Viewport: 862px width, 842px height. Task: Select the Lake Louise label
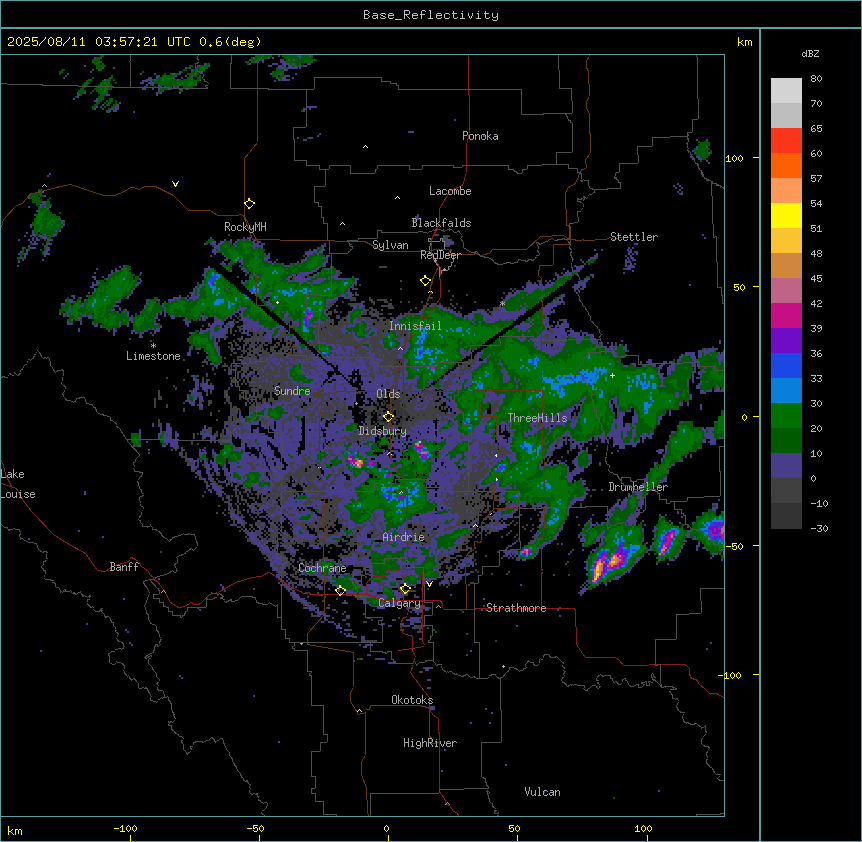18,484
